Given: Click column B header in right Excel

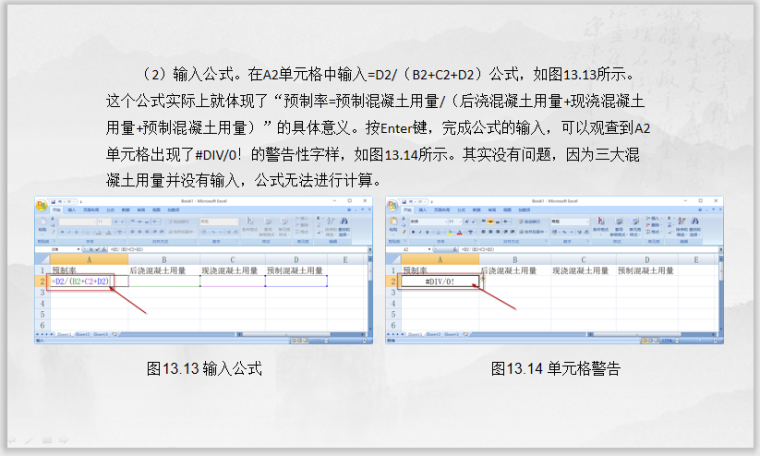Looking at the screenshot, I should tap(514, 259).
